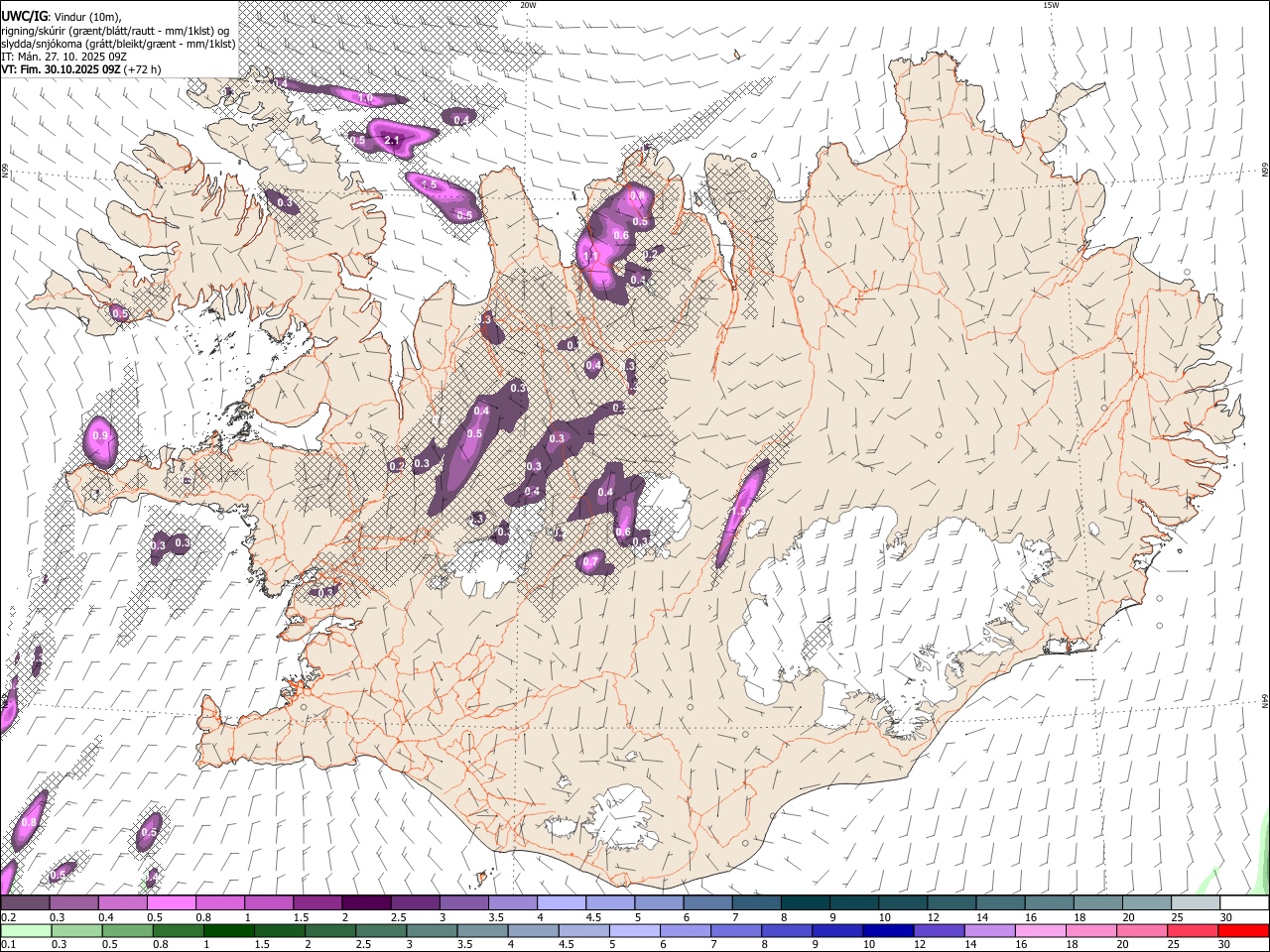
Task: Click the 'slydda/snjókoma (grátt/bleikt/grænt' header line
Action: tap(118, 44)
